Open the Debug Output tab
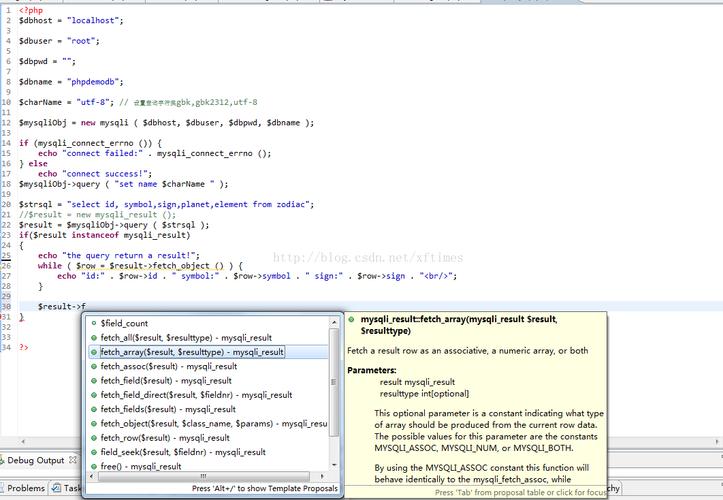Screen dimensions: 723x500 tap(36, 460)
